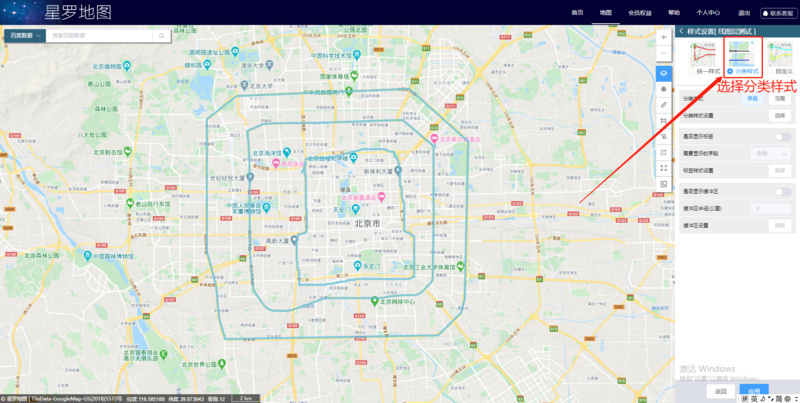
Task: Zoom in the map with plus button
Action: (x=663, y=37)
